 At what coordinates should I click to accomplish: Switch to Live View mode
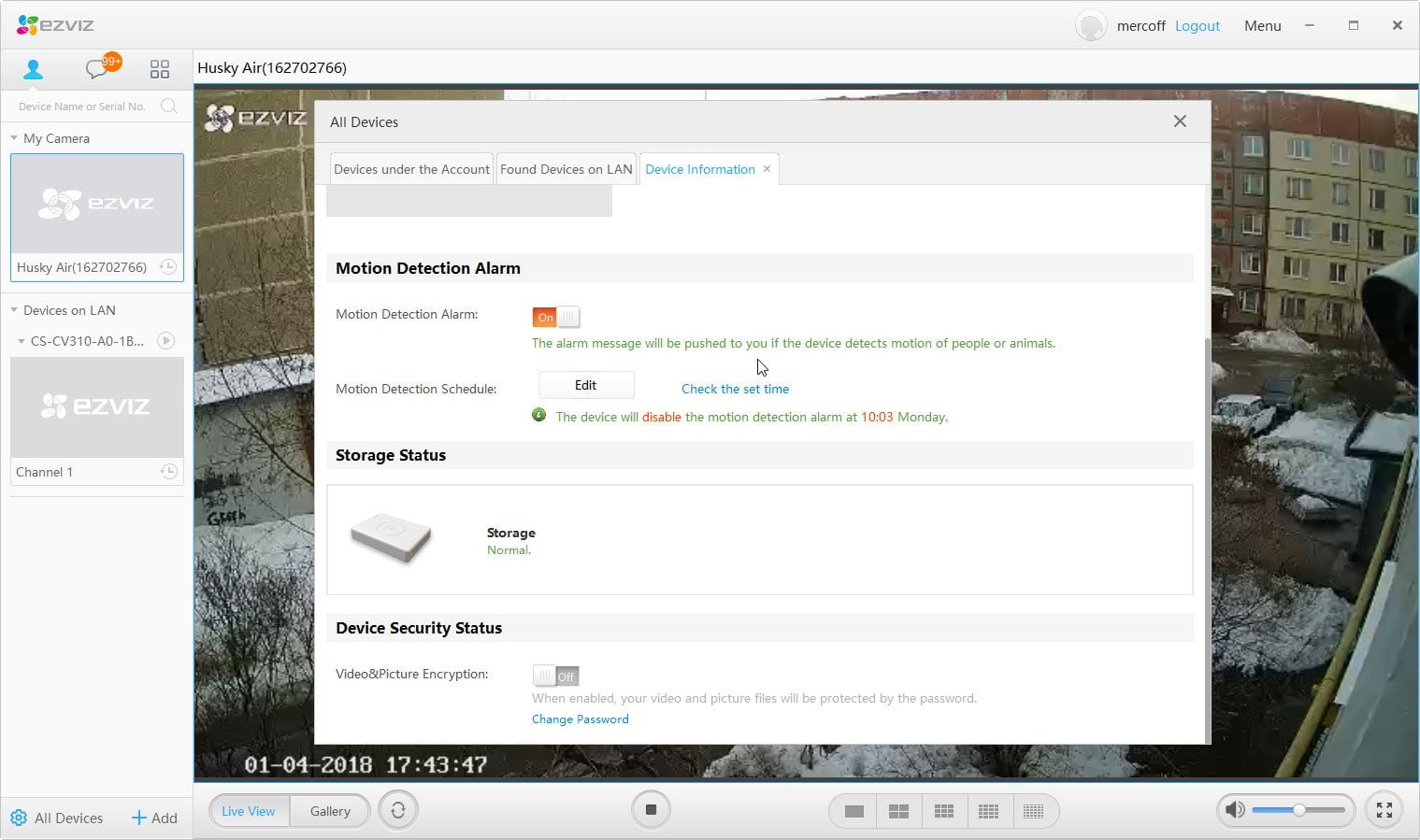point(249,811)
